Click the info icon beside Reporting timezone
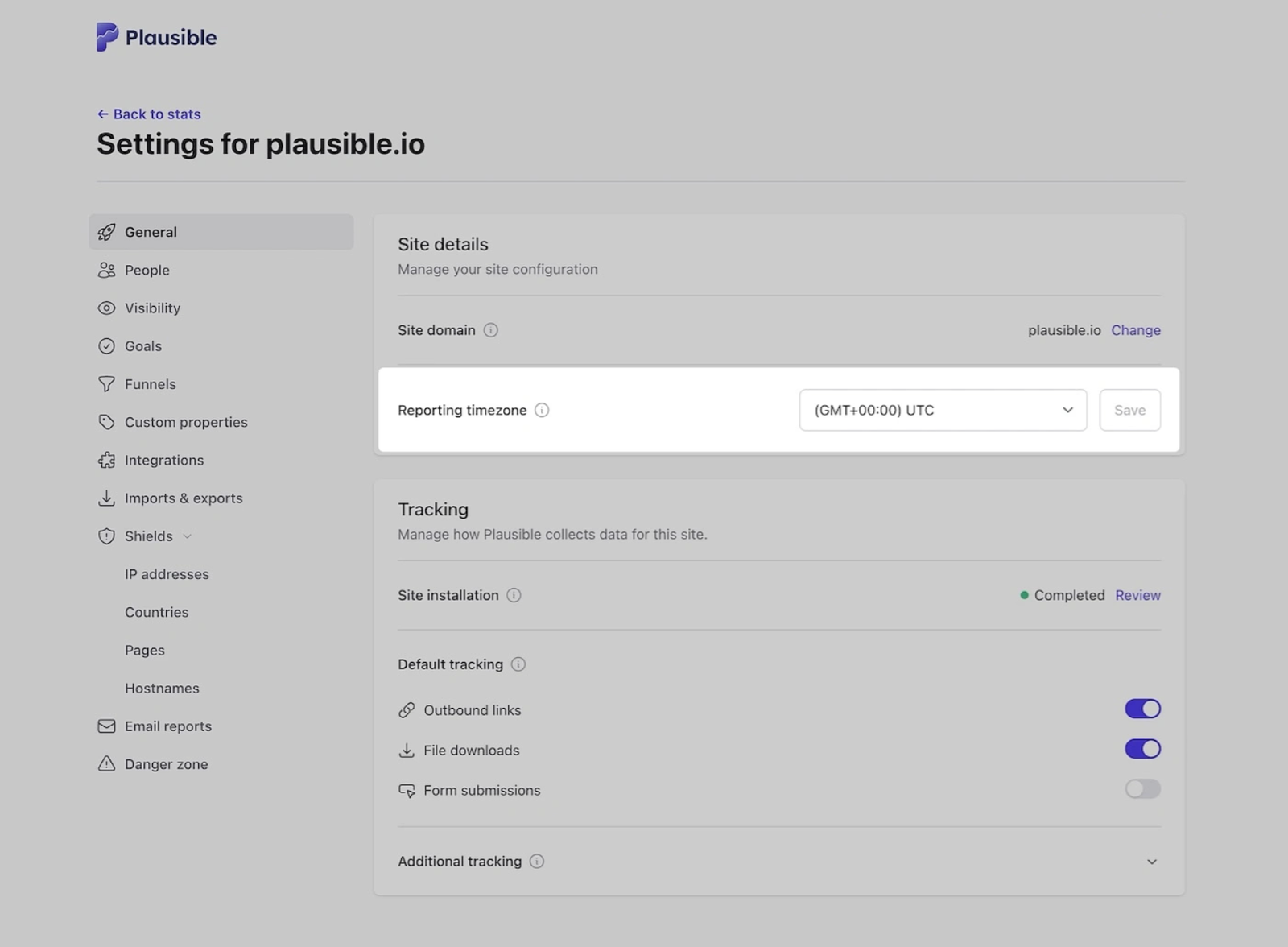The image size is (1288, 947). (x=542, y=410)
